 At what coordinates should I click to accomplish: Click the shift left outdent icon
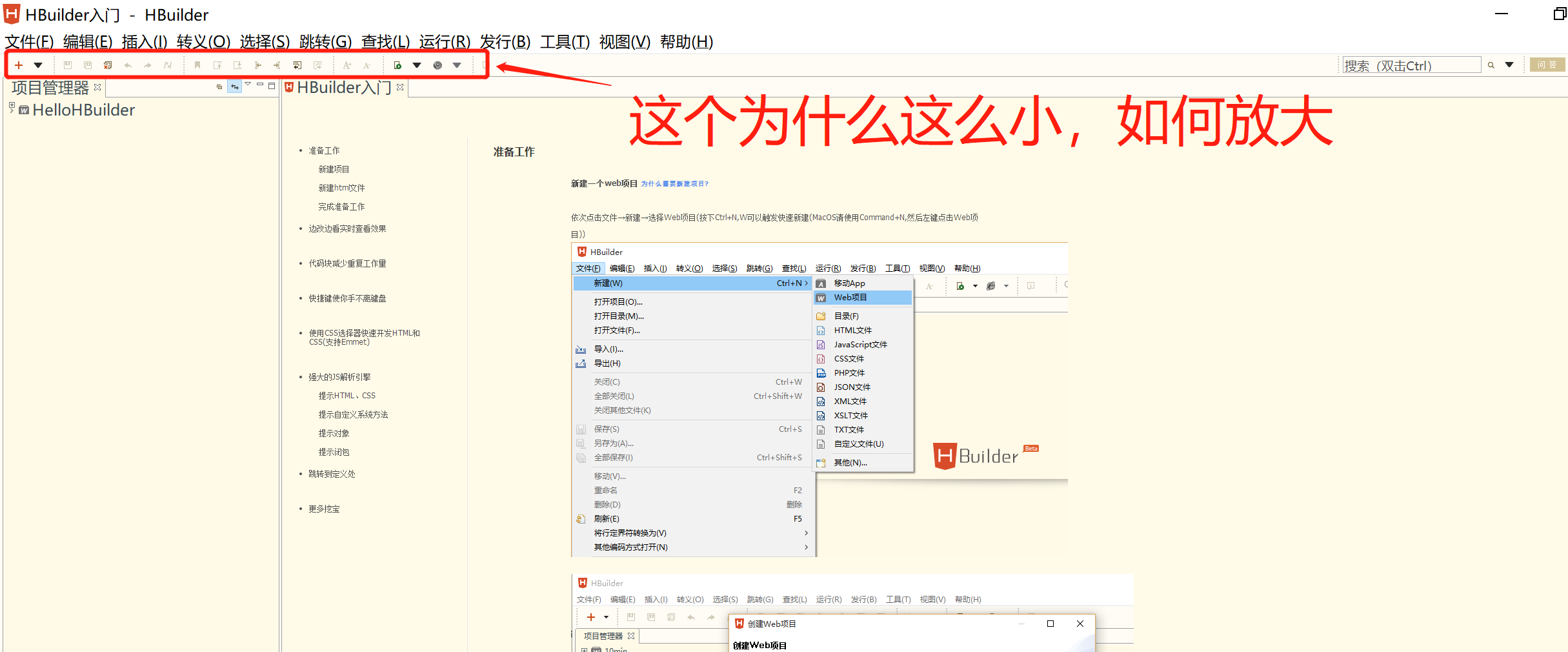pos(257,65)
